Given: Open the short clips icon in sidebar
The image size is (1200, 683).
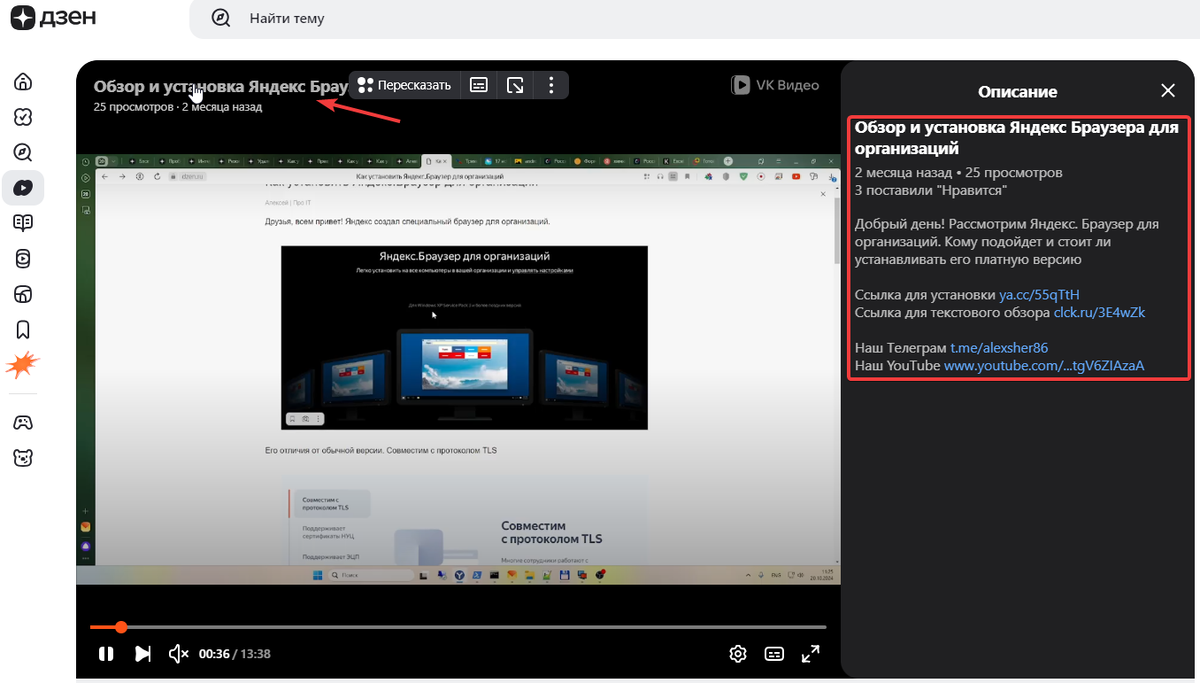Looking at the screenshot, I should coord(22,258).
